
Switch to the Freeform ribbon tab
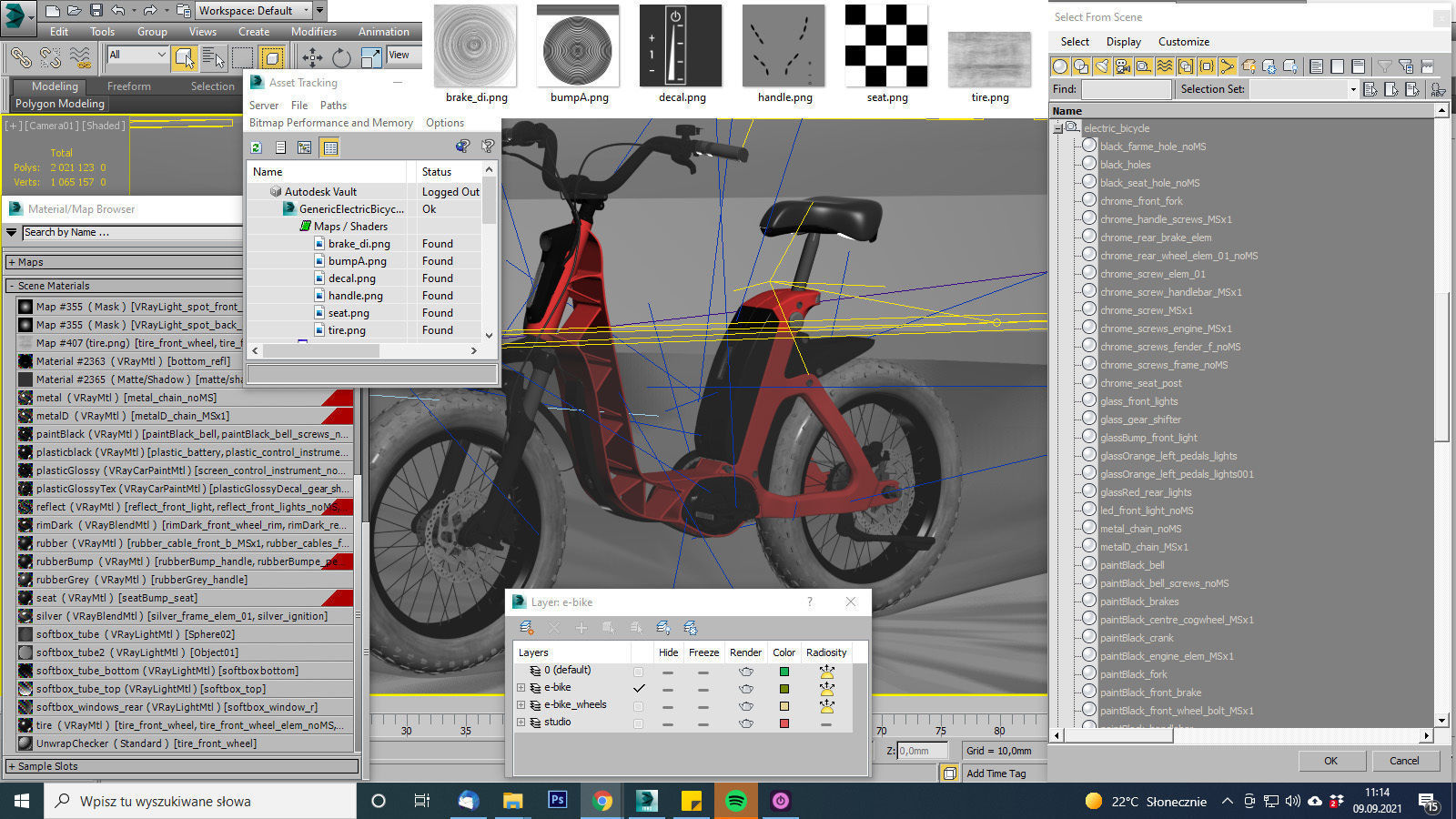point(129,86)
